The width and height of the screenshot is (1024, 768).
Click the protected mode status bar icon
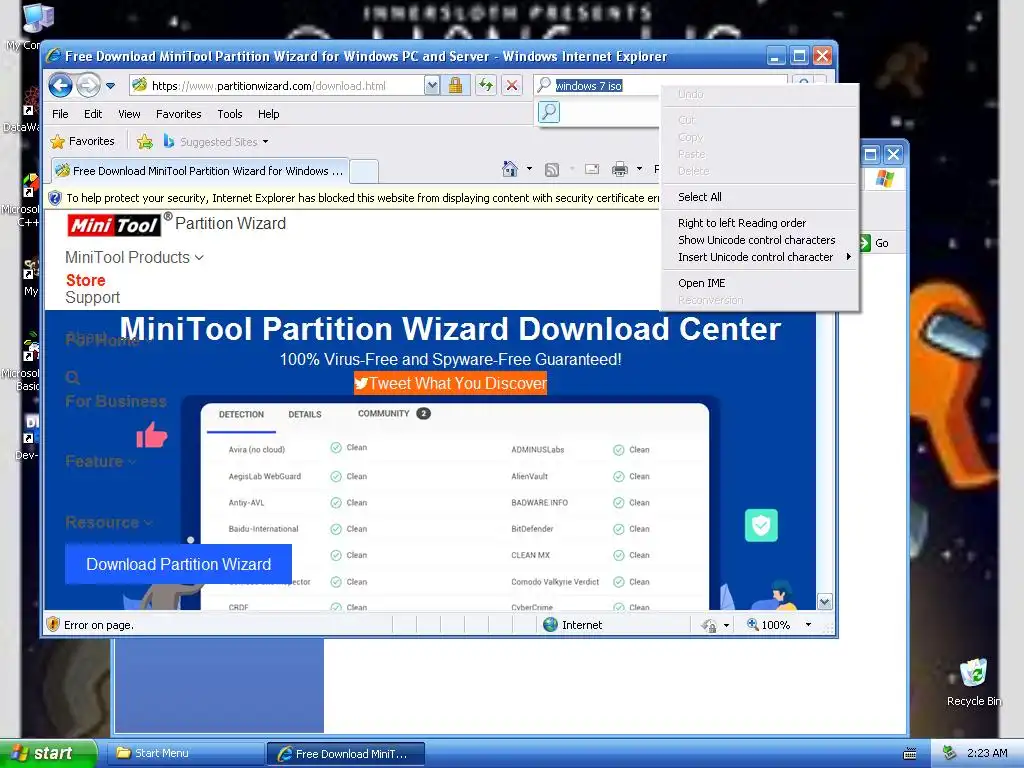pos(709,625)
